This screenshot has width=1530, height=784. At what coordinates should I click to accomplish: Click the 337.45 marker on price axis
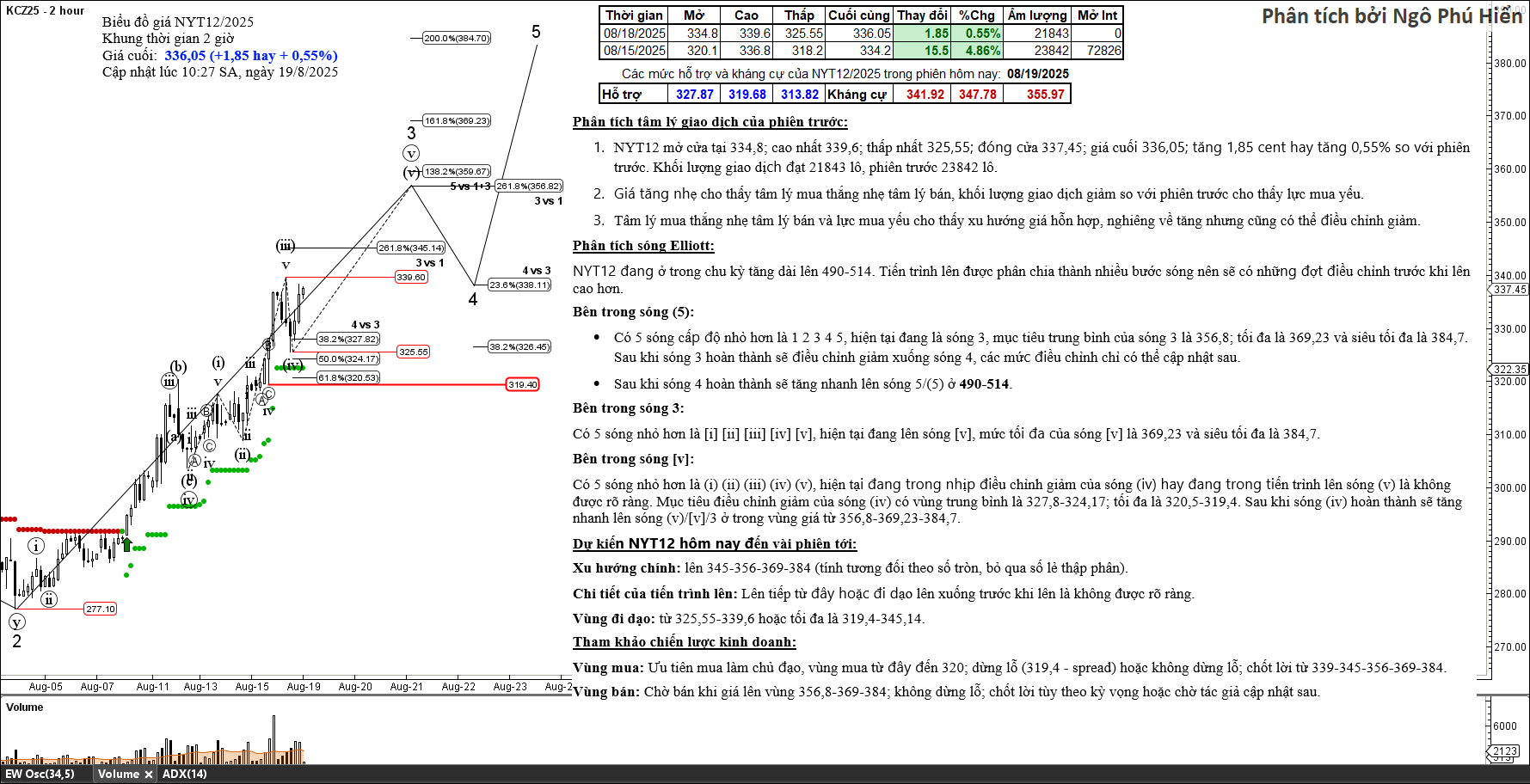click(x=1509, y=290)
